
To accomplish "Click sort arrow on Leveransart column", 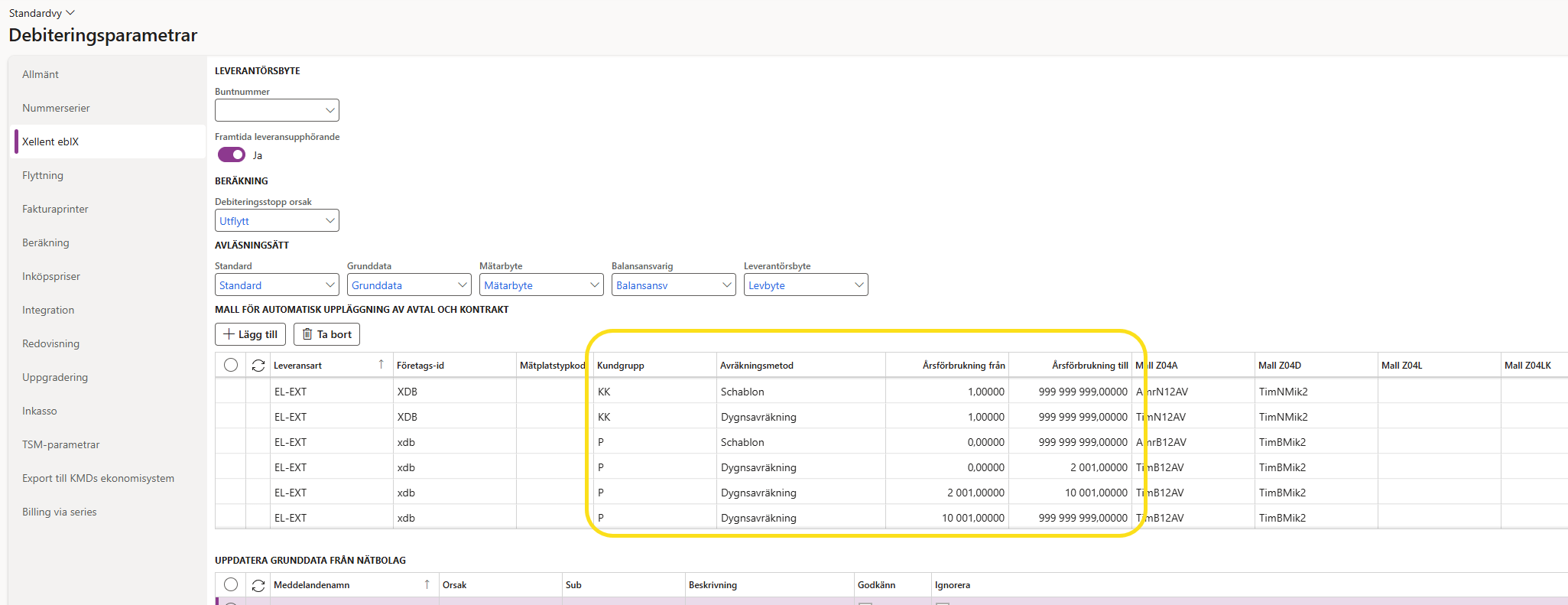I will click(x=381, y=365).
